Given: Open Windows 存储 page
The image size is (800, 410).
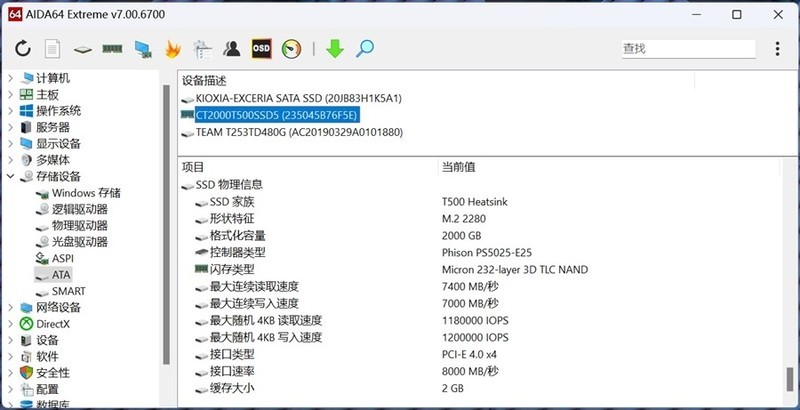Looking at the screenshot, I should (86, 193).
